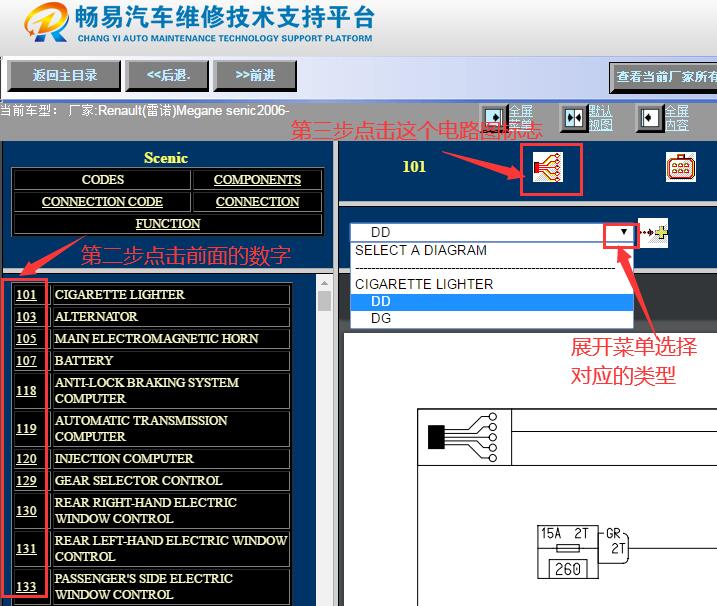Select CIGARETTE LIGHTER row in component list

(x=119, y=295)
